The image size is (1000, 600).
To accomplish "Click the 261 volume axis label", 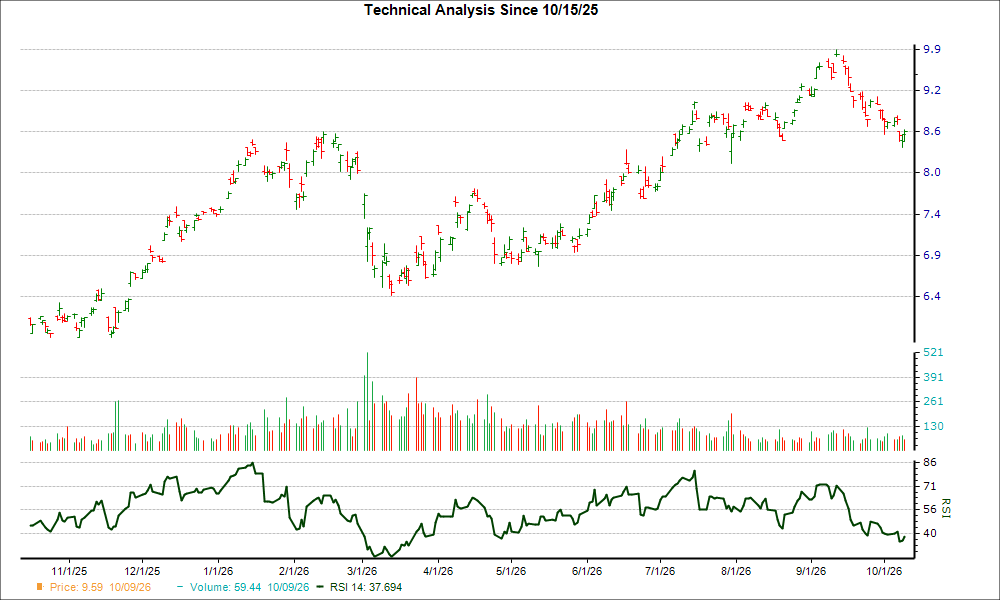I will (933, 401).
